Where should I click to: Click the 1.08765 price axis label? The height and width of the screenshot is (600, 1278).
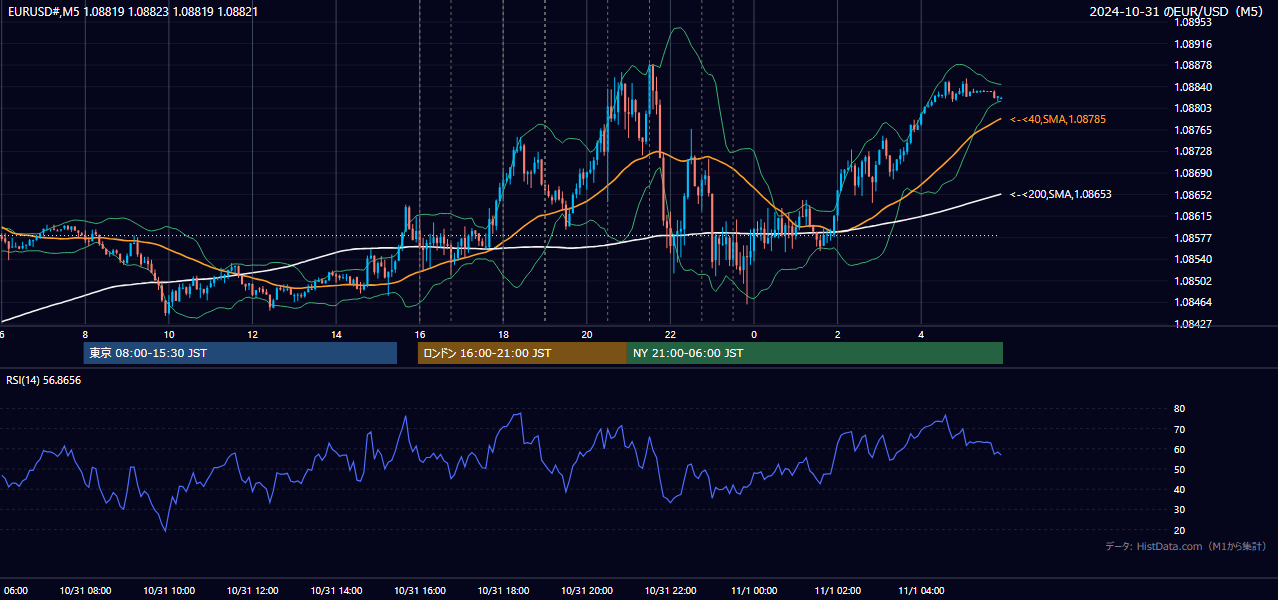pos(1194,130)
